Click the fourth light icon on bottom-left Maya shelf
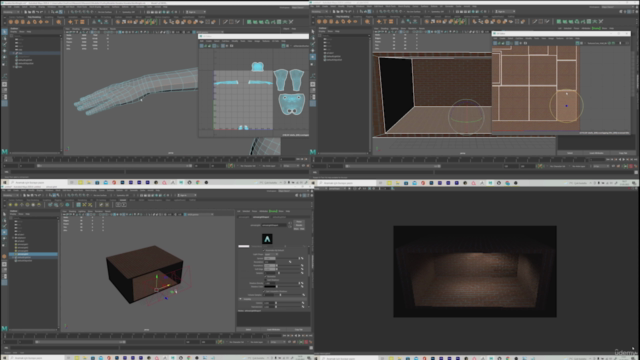Image resolution: width=640 pixels, height=360 pixels. pos(28,204)
